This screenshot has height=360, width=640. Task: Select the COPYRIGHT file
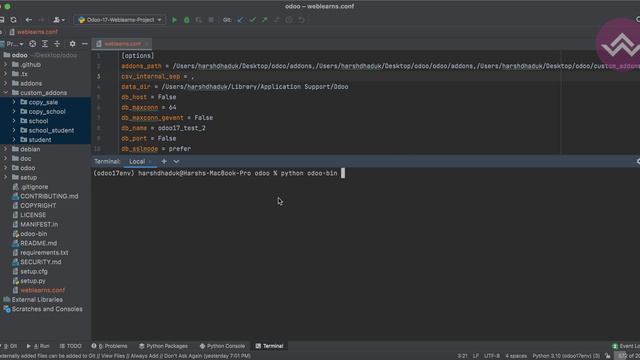(x=38, y=205)
